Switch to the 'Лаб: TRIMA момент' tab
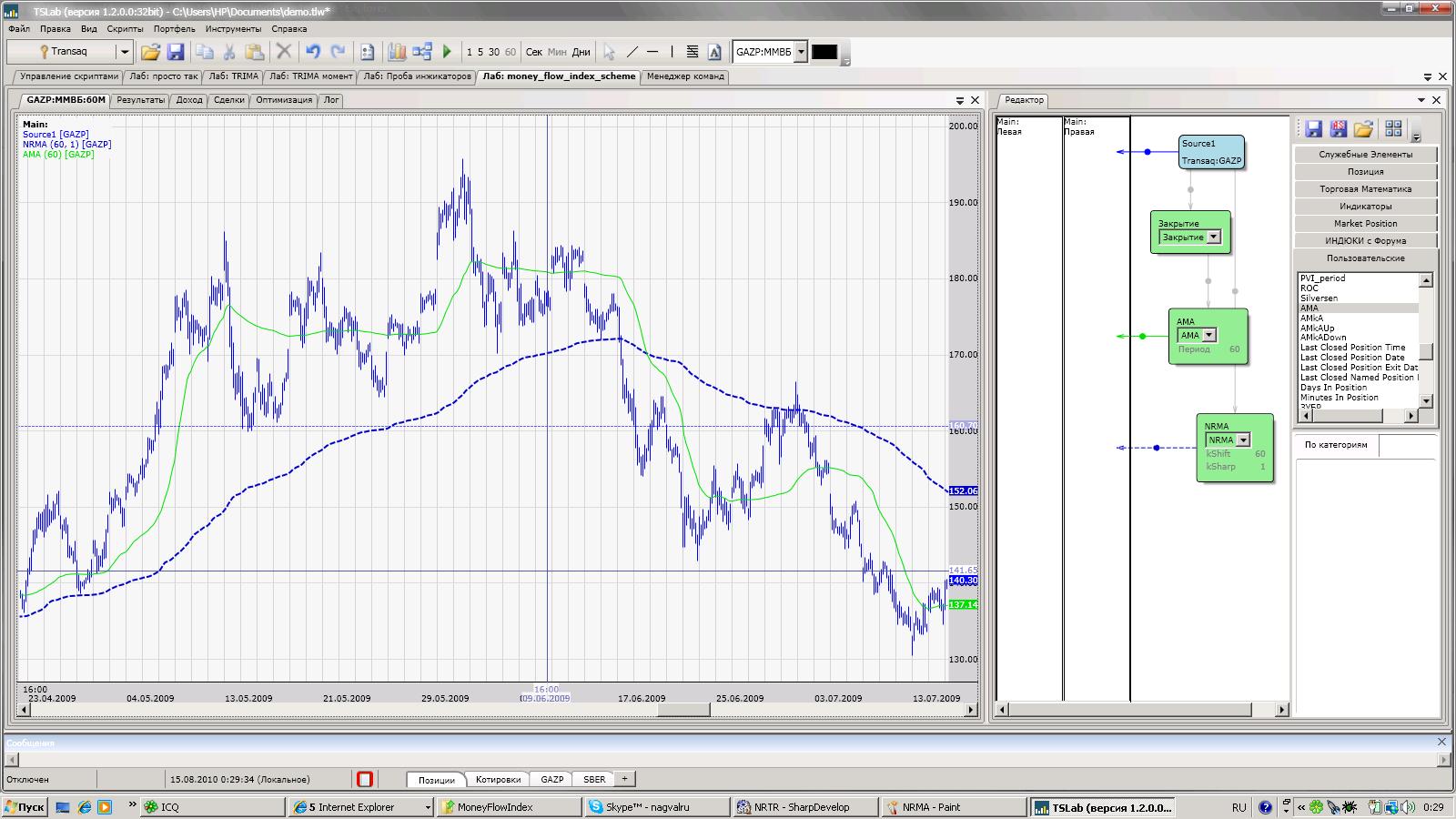This screenshot has width=1456, height=819. point(310,76)
